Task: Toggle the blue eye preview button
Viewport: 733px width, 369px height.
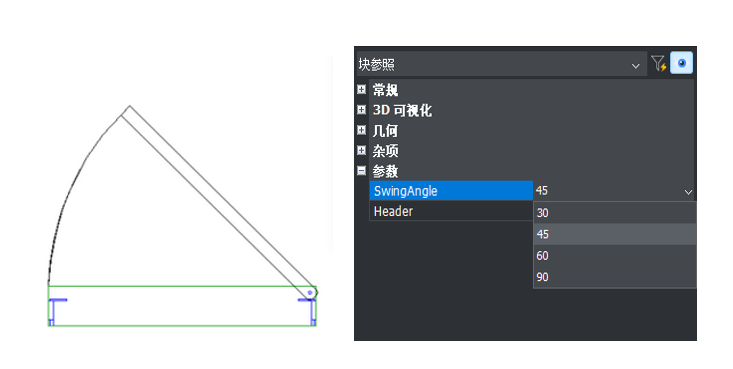Action: (x=682, y=63)
